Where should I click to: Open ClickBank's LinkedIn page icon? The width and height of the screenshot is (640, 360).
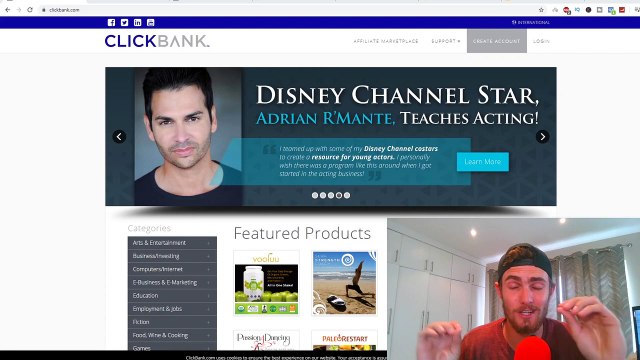138,22
